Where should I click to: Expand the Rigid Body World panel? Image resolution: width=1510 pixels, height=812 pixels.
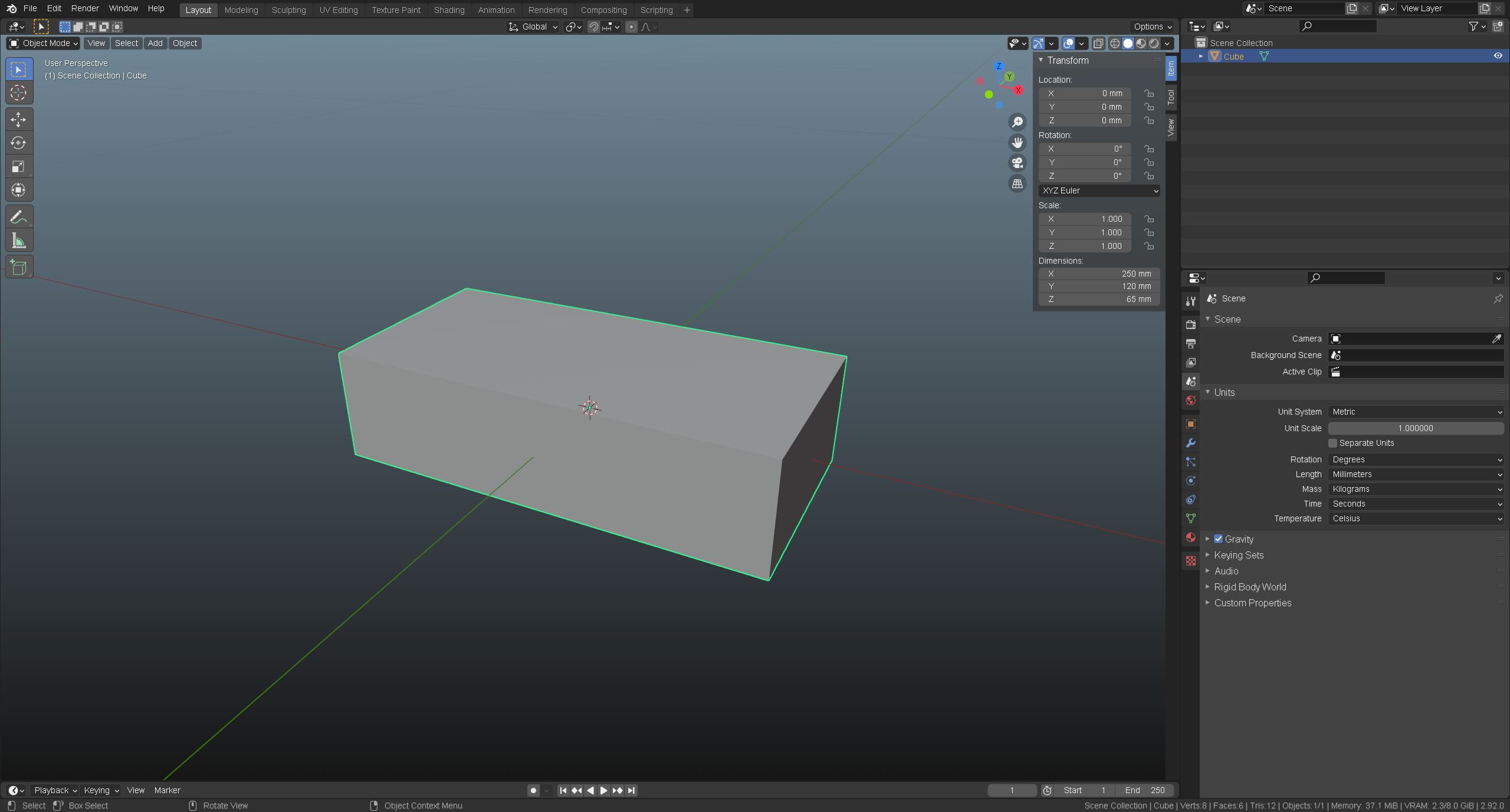[x=1249, y=587]
